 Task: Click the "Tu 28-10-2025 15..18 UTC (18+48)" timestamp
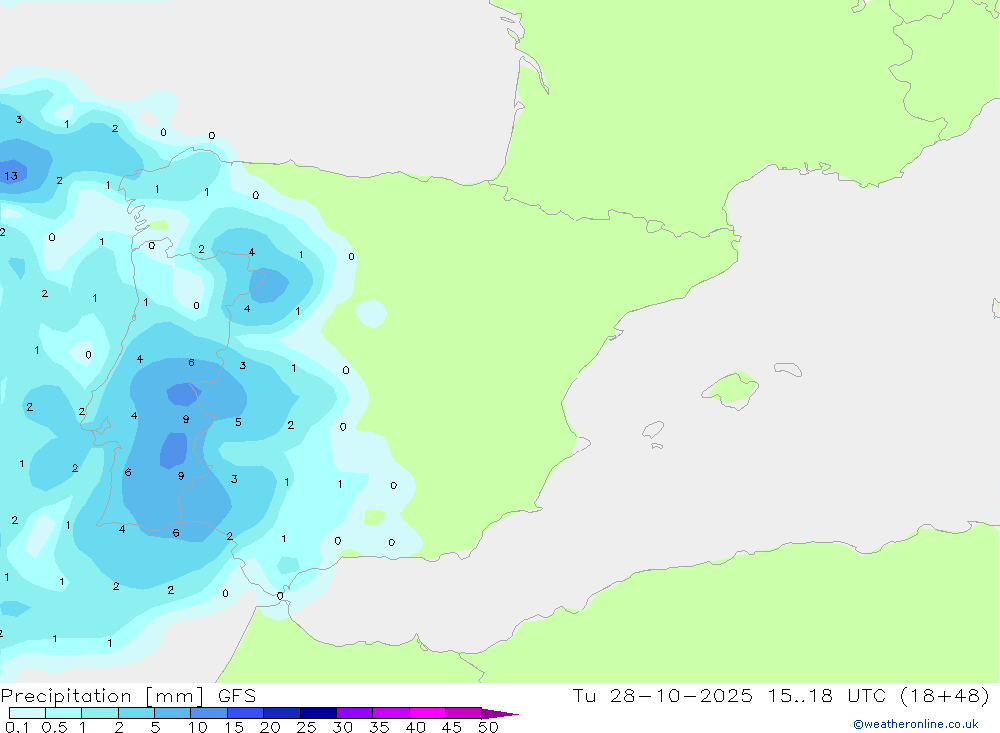click(781, 695)
